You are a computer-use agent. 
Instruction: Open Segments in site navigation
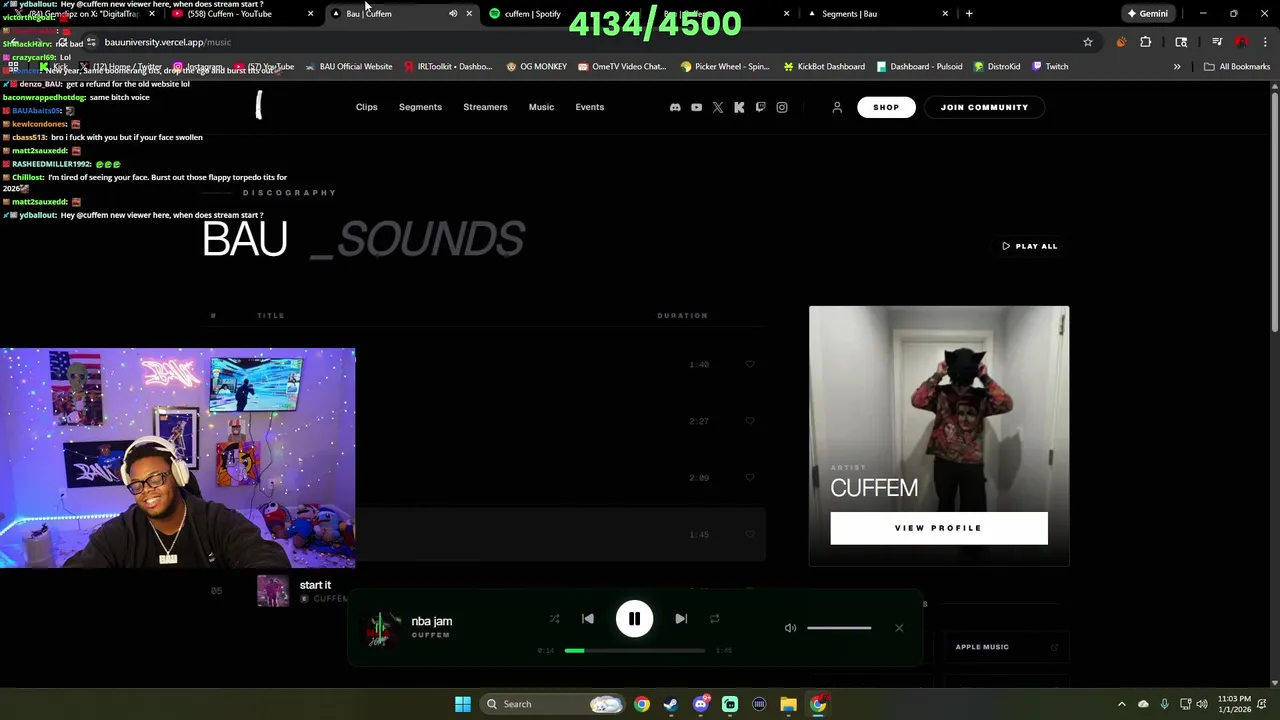point(420,107)
